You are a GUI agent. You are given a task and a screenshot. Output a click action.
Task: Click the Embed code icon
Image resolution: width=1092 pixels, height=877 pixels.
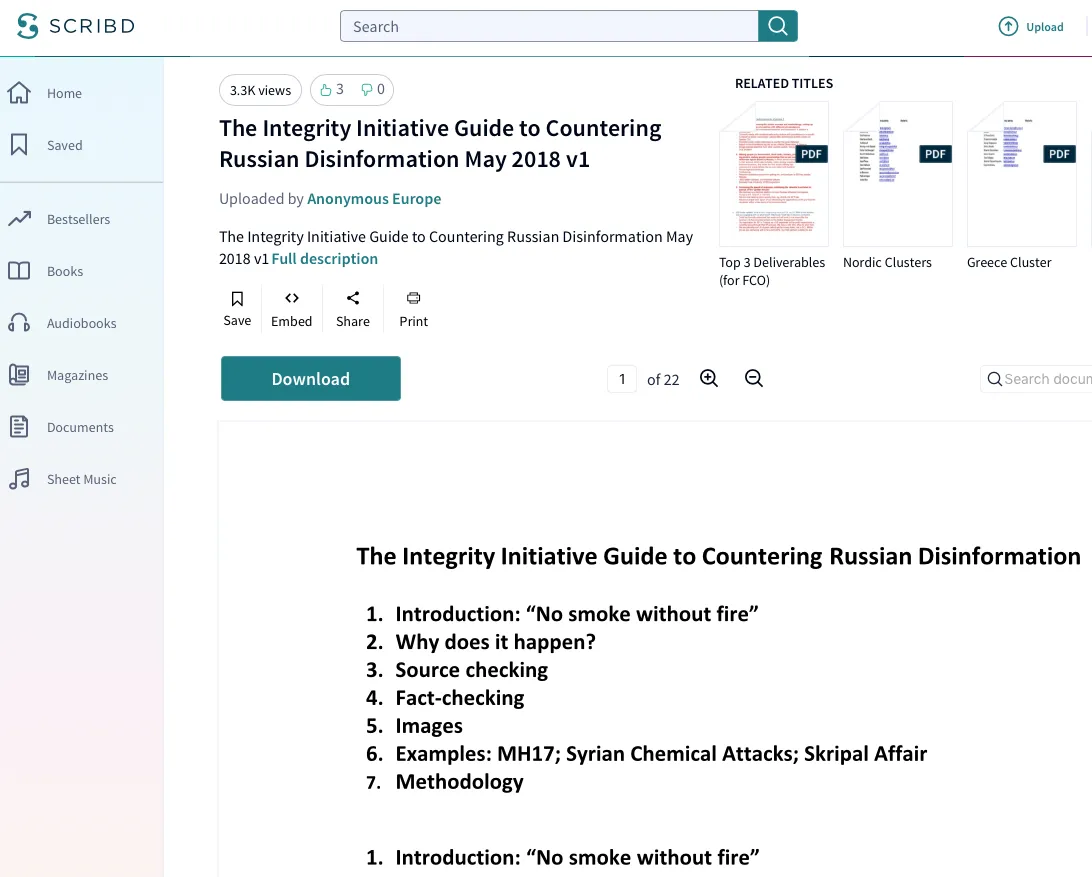pyautogui.click(x=292, y=298)
